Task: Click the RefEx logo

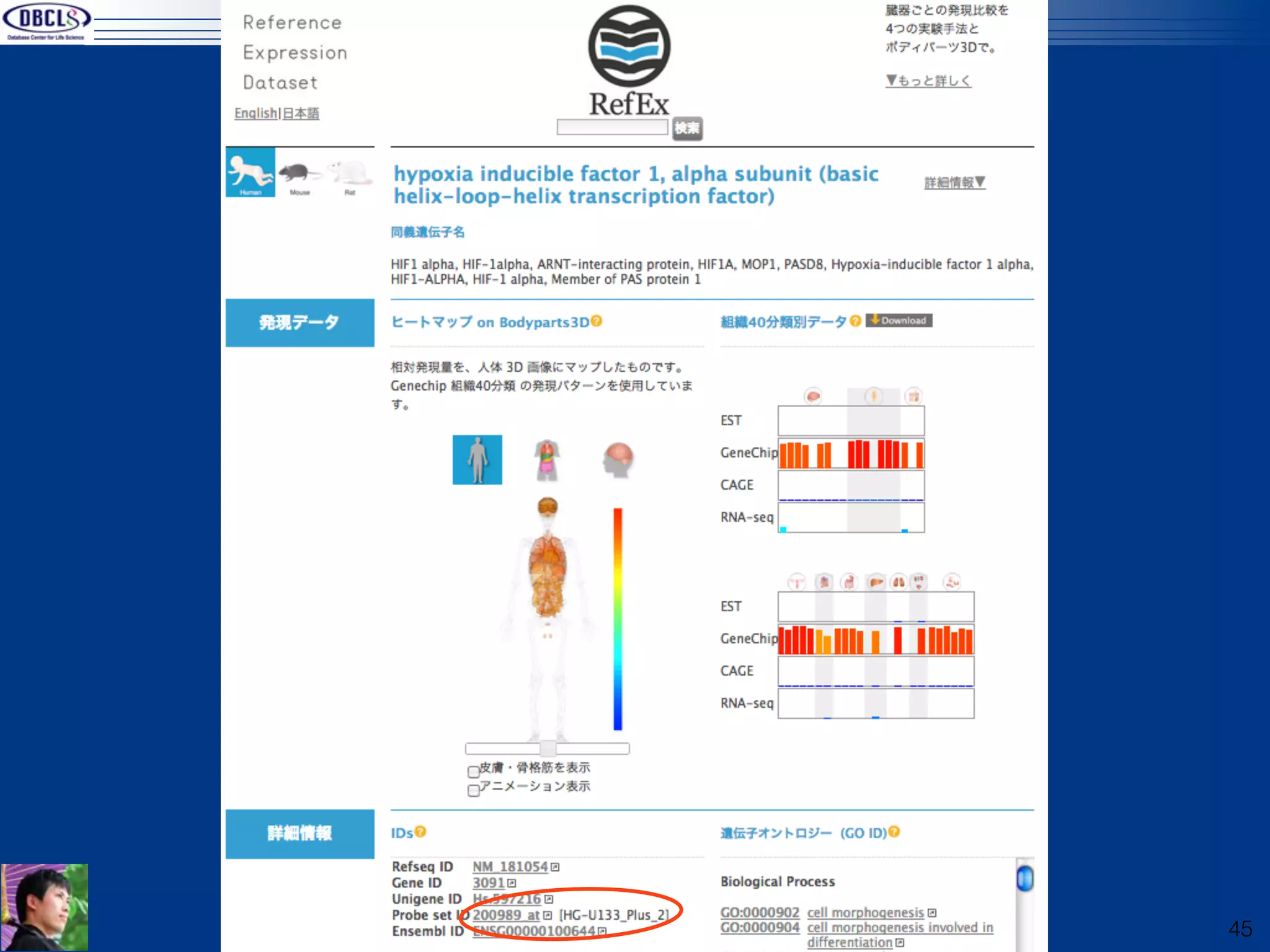Action: click(629, 61)
